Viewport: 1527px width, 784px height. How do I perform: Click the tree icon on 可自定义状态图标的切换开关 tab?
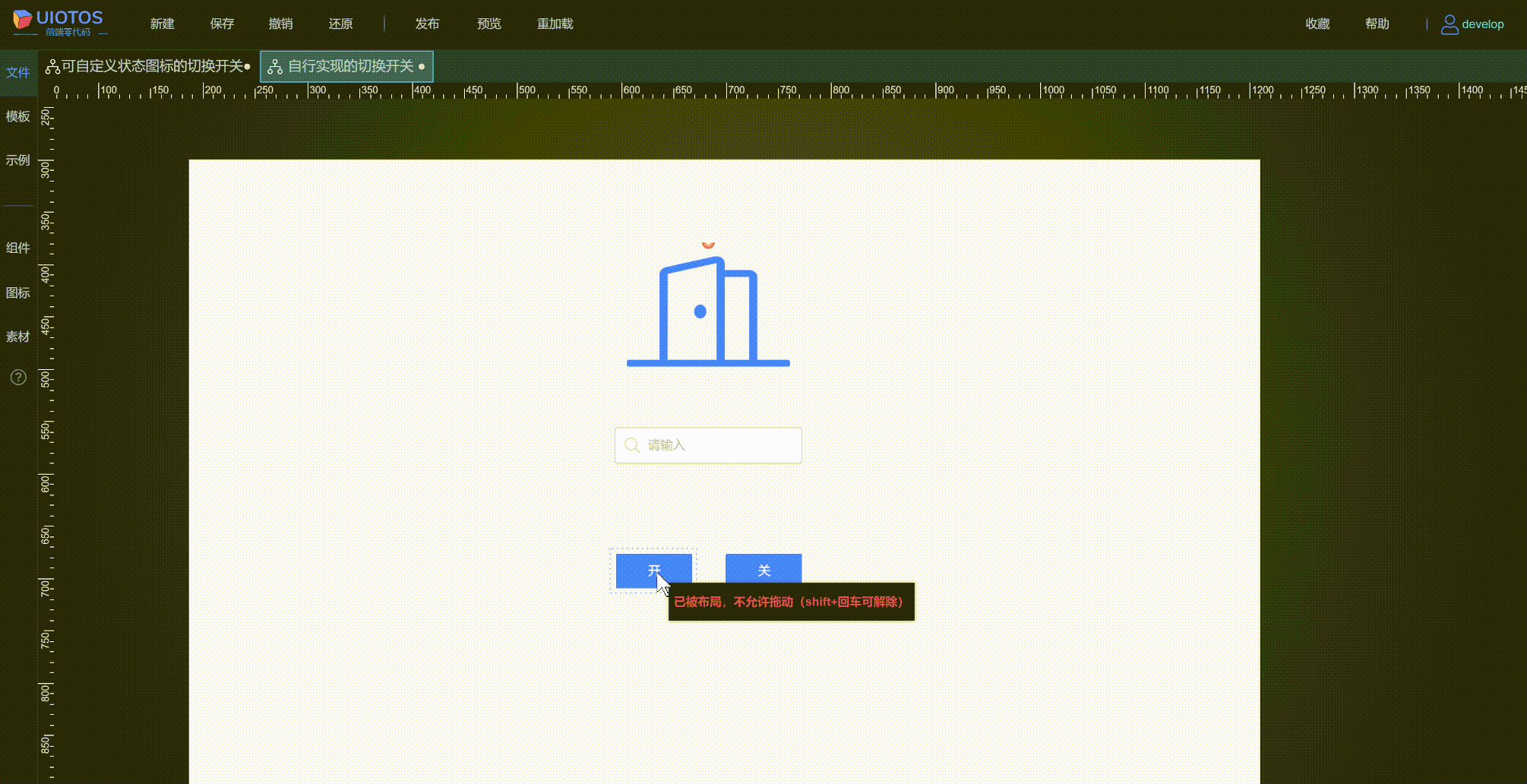pyautogui.click(x=52, y=67)
